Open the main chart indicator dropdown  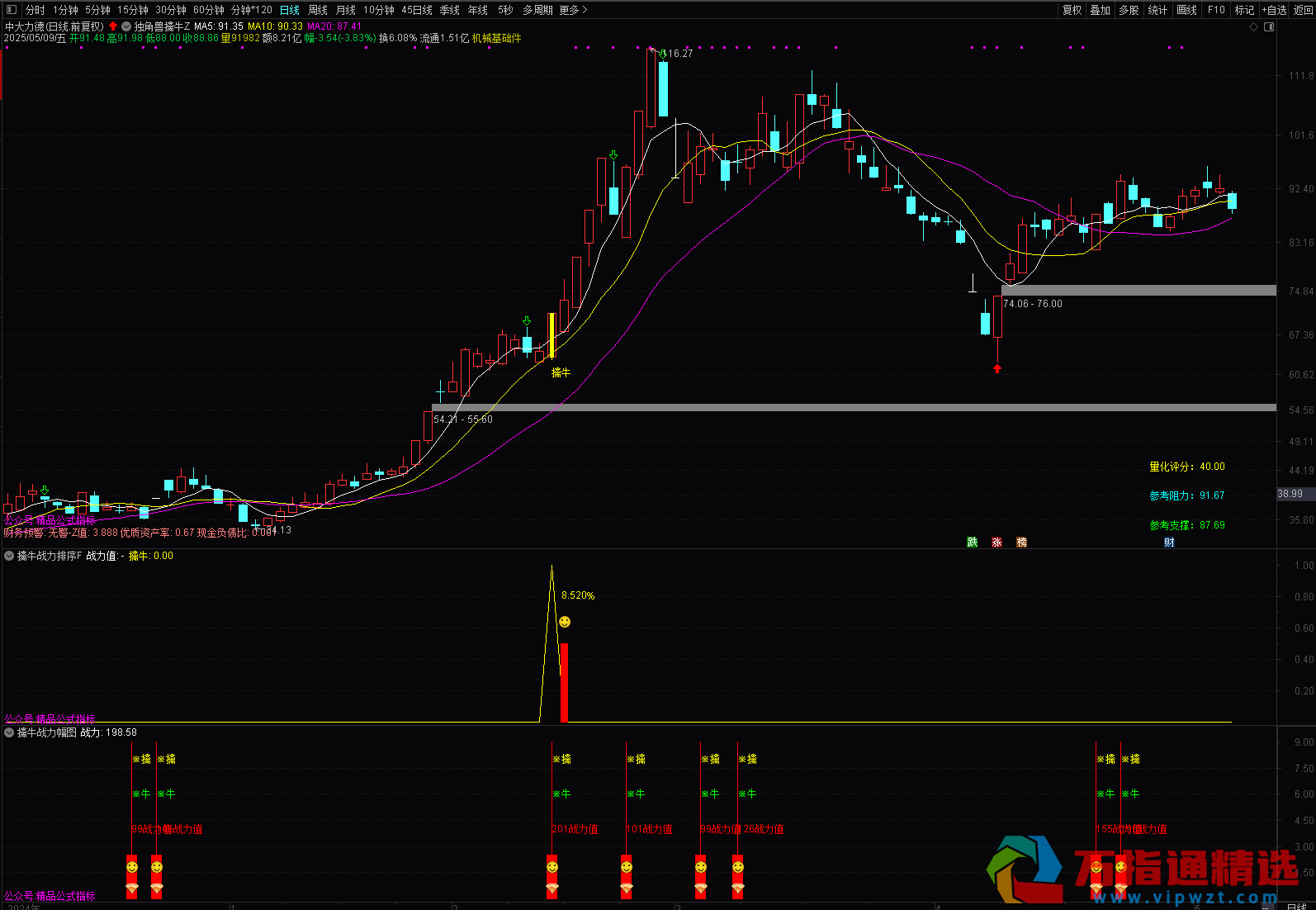pos(126,26)
